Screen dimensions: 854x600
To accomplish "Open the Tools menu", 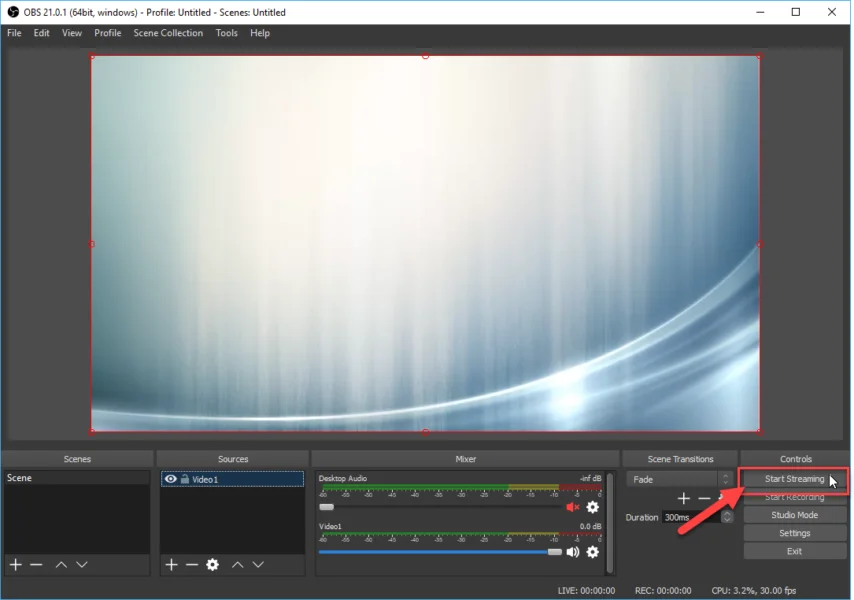I will [x=227, y=33].
